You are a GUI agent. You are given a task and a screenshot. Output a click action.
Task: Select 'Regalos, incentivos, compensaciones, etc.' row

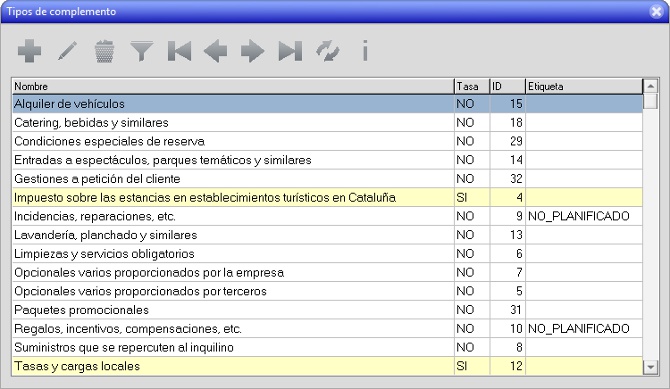pos(327,329)
